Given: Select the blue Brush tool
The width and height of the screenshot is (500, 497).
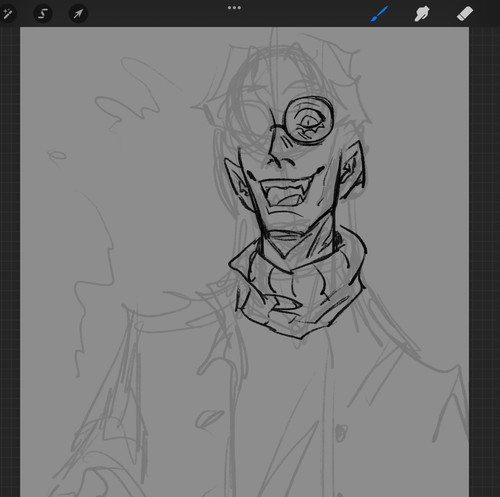Looking at the screenshot, I should tap(379, 14).
